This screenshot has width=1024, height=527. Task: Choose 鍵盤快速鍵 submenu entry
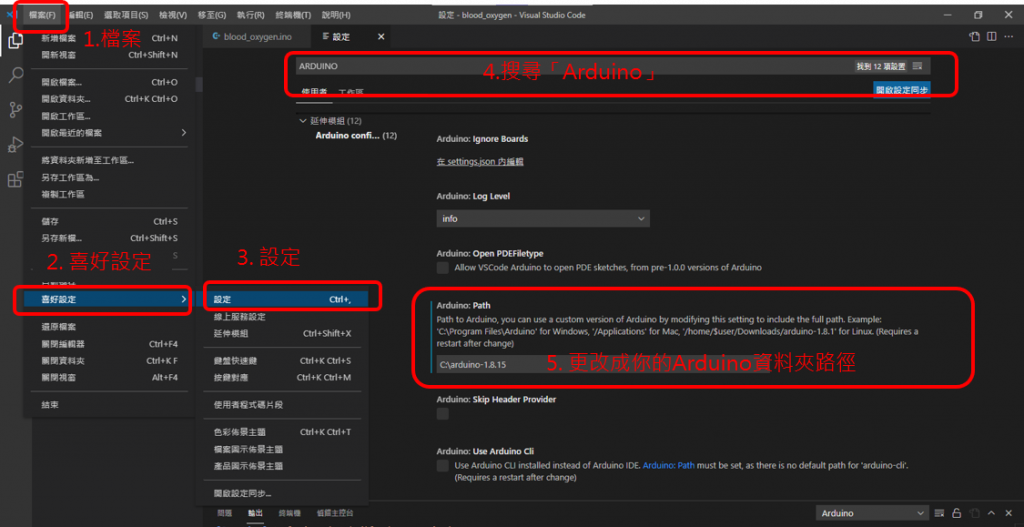282,361
